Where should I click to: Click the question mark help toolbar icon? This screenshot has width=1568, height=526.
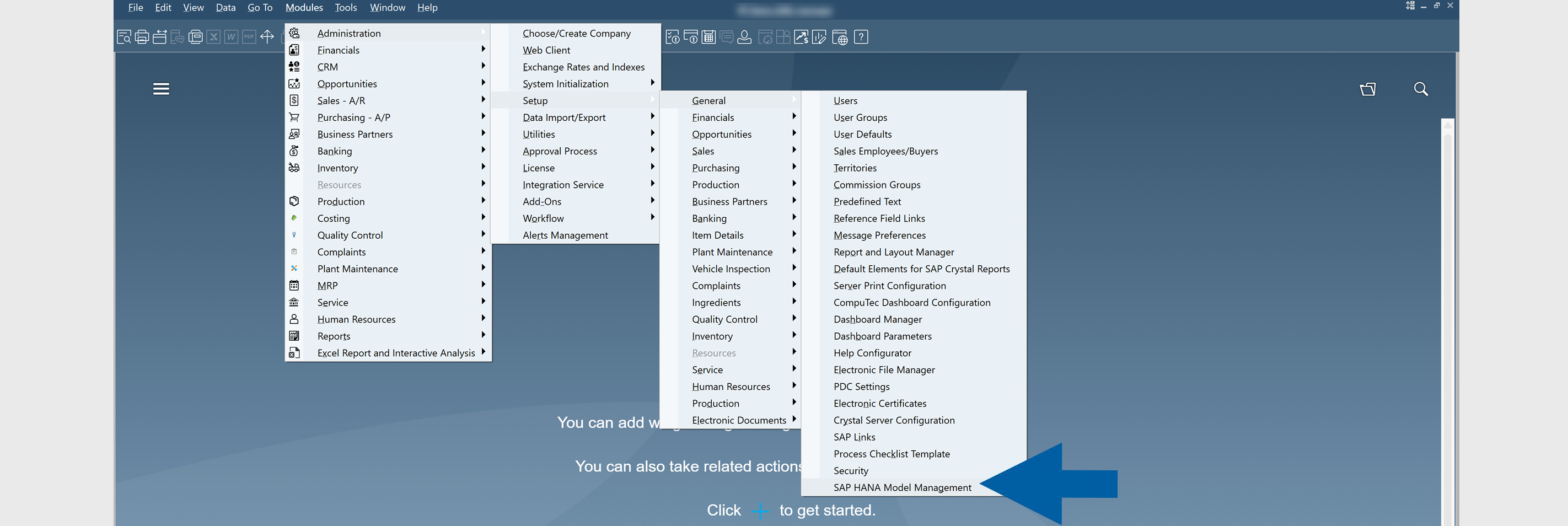[x=861, y=37]
